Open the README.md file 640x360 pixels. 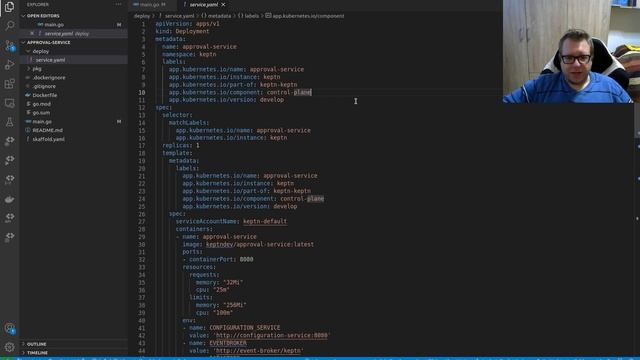48,130
